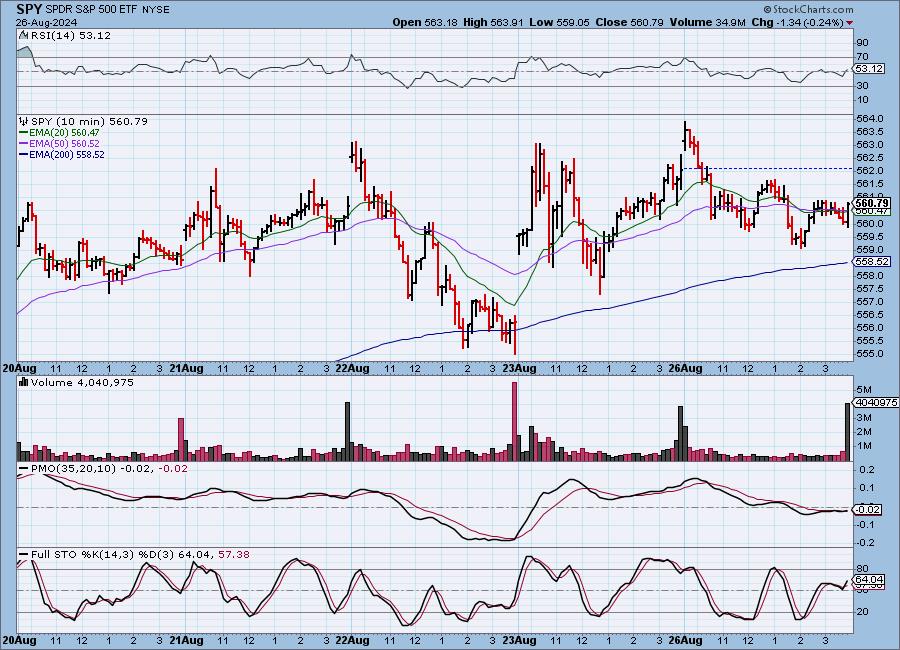Select the SPY (10 min) 560.79 legend

(89, 121)
